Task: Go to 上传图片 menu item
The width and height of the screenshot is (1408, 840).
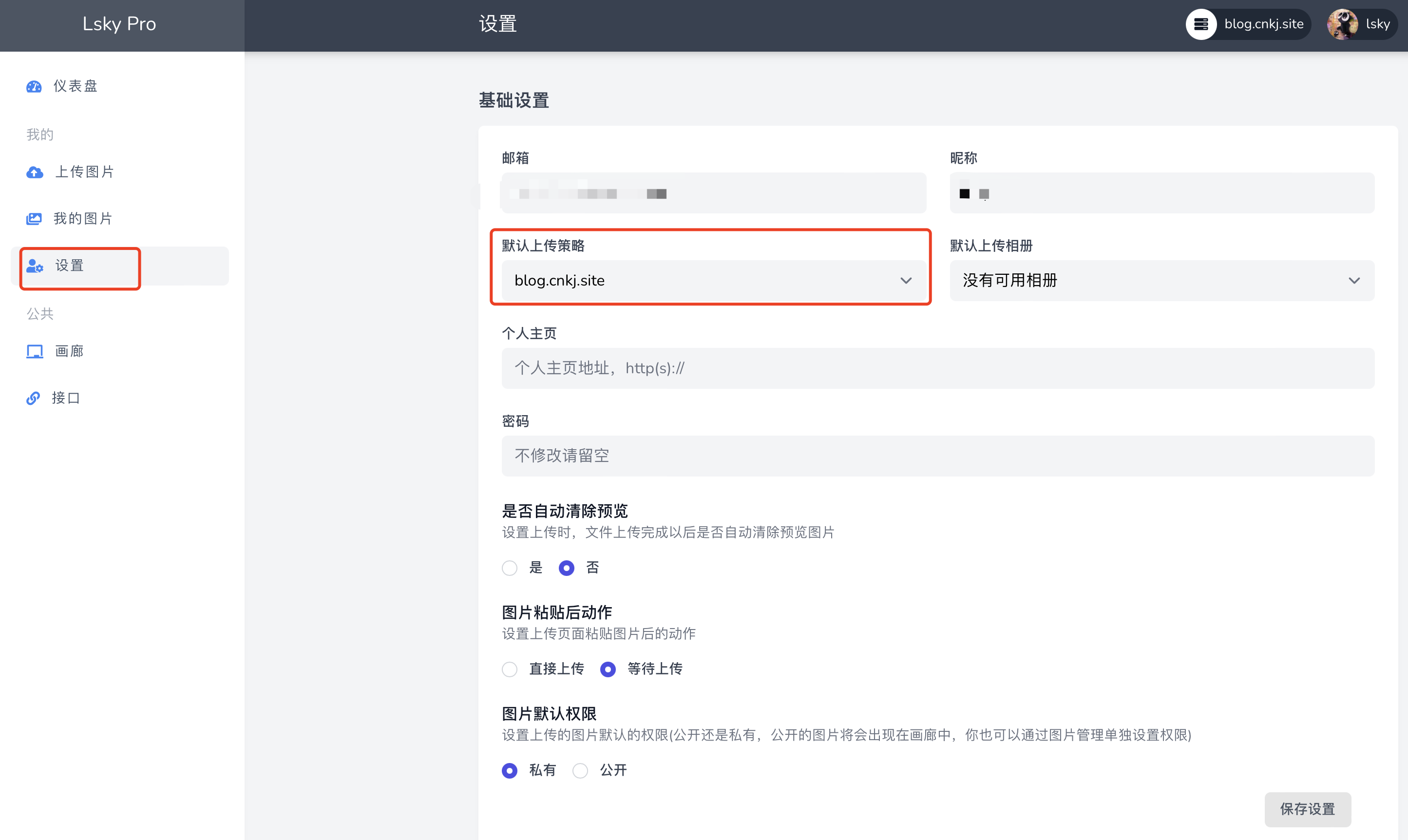Action: [85, 172]
